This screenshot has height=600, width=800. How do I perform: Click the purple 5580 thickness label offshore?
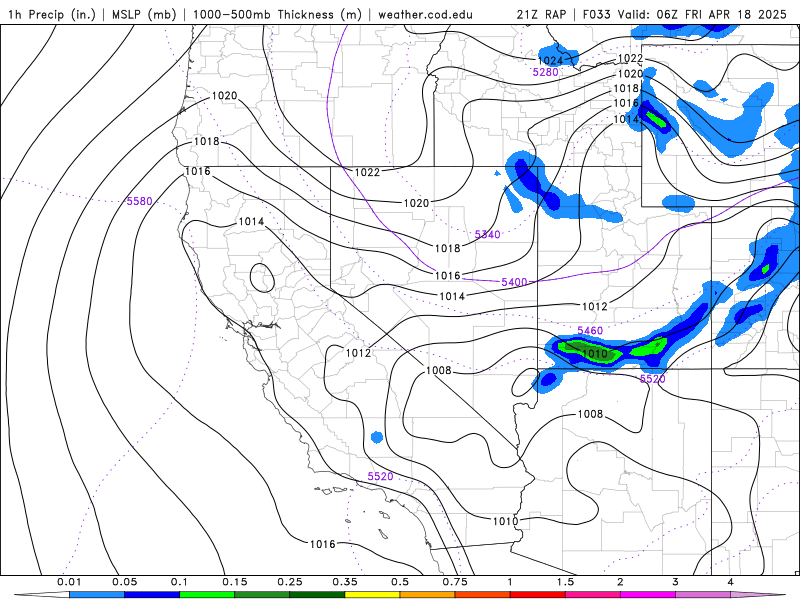139,201
